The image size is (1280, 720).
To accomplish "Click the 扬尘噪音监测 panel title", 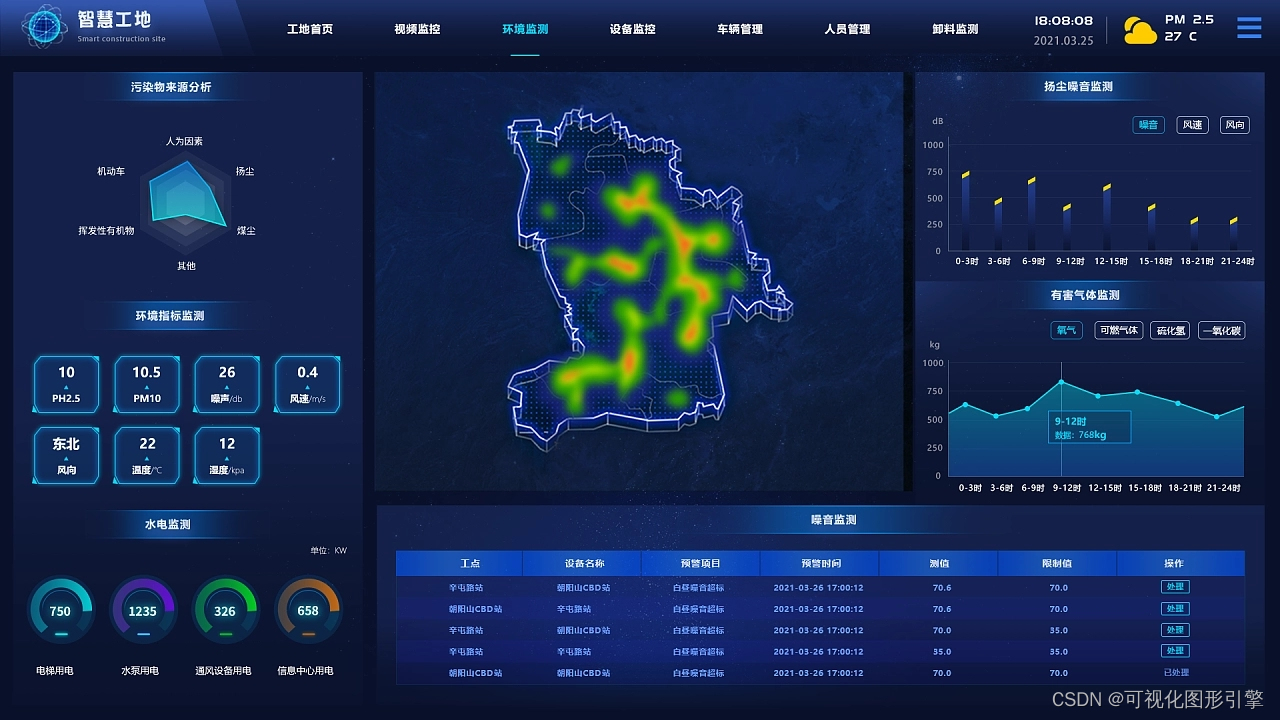I will click(x=1078, y=87).
